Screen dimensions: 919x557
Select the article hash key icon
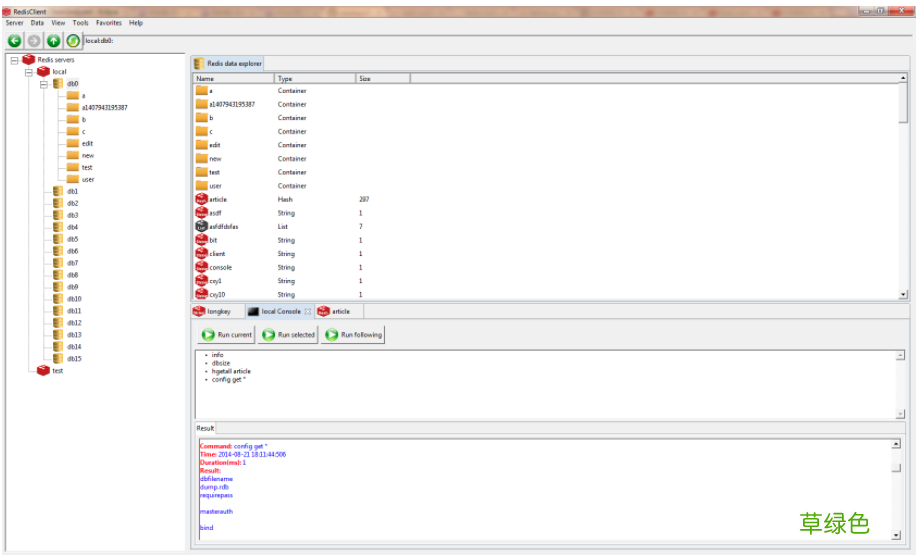(x=201, y=200)
